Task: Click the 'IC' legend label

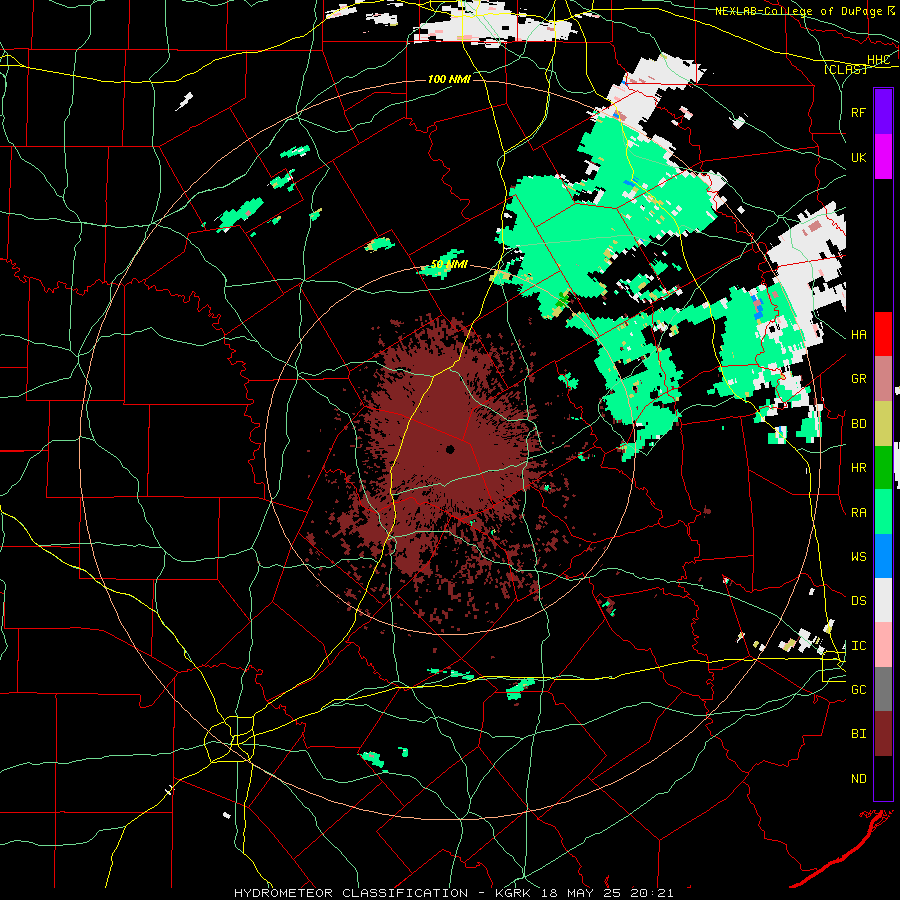Action: [x=858, y=645]
